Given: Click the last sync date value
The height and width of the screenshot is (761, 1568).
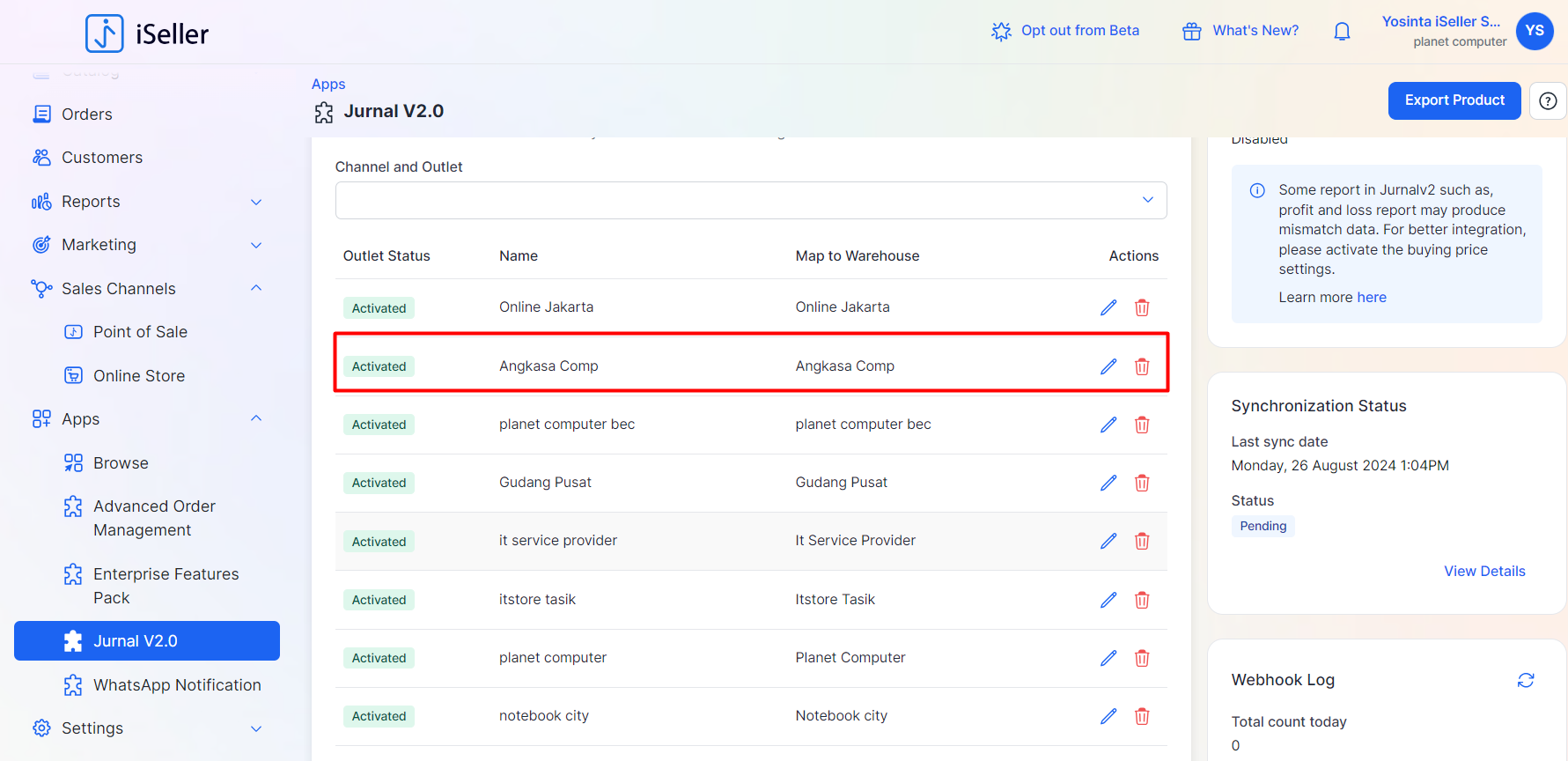Looking at the screenshot, I should coord(1339,466).
